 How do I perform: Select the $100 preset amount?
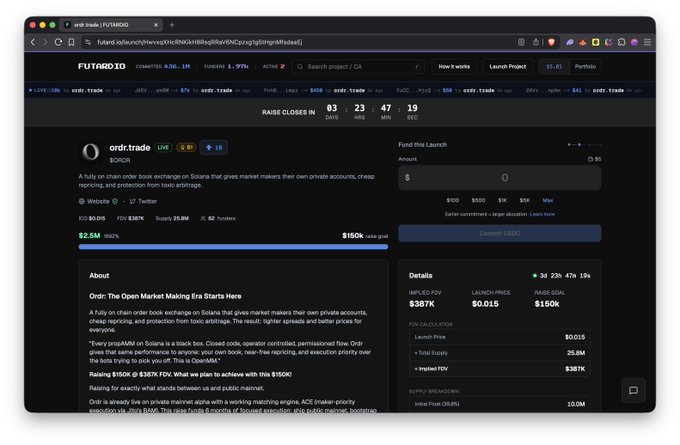pyautogui.click(x=452, y=200)
